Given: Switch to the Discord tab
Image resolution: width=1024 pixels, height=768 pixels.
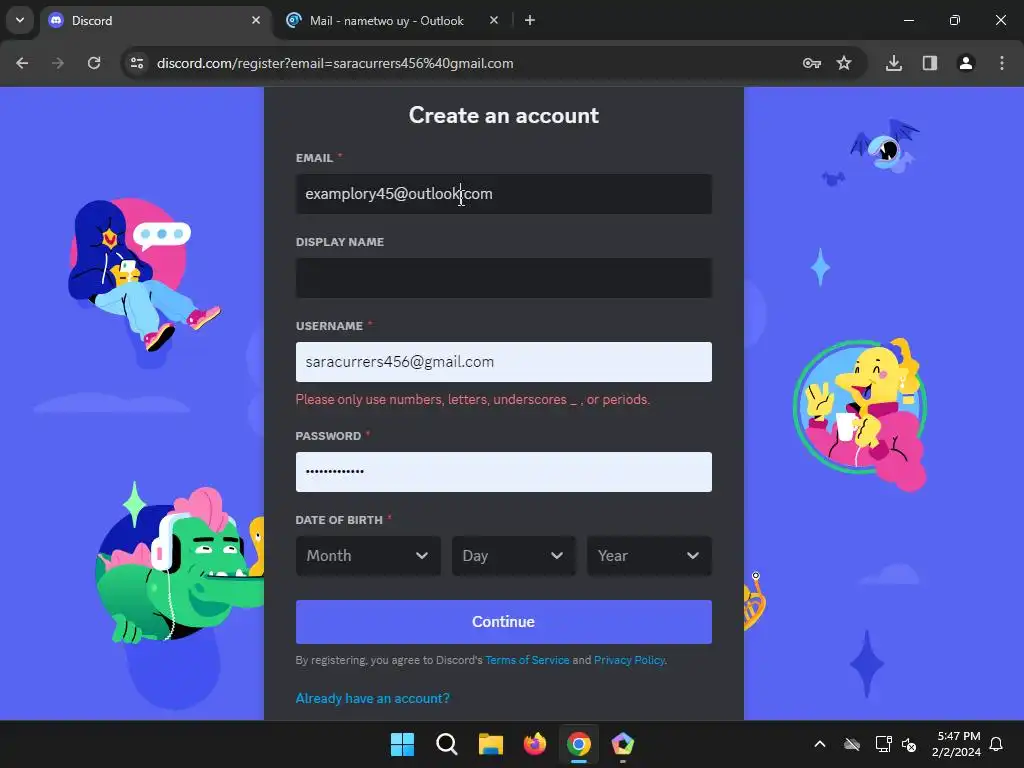Looking at the screenshot, I should click(x=155, y=21).
